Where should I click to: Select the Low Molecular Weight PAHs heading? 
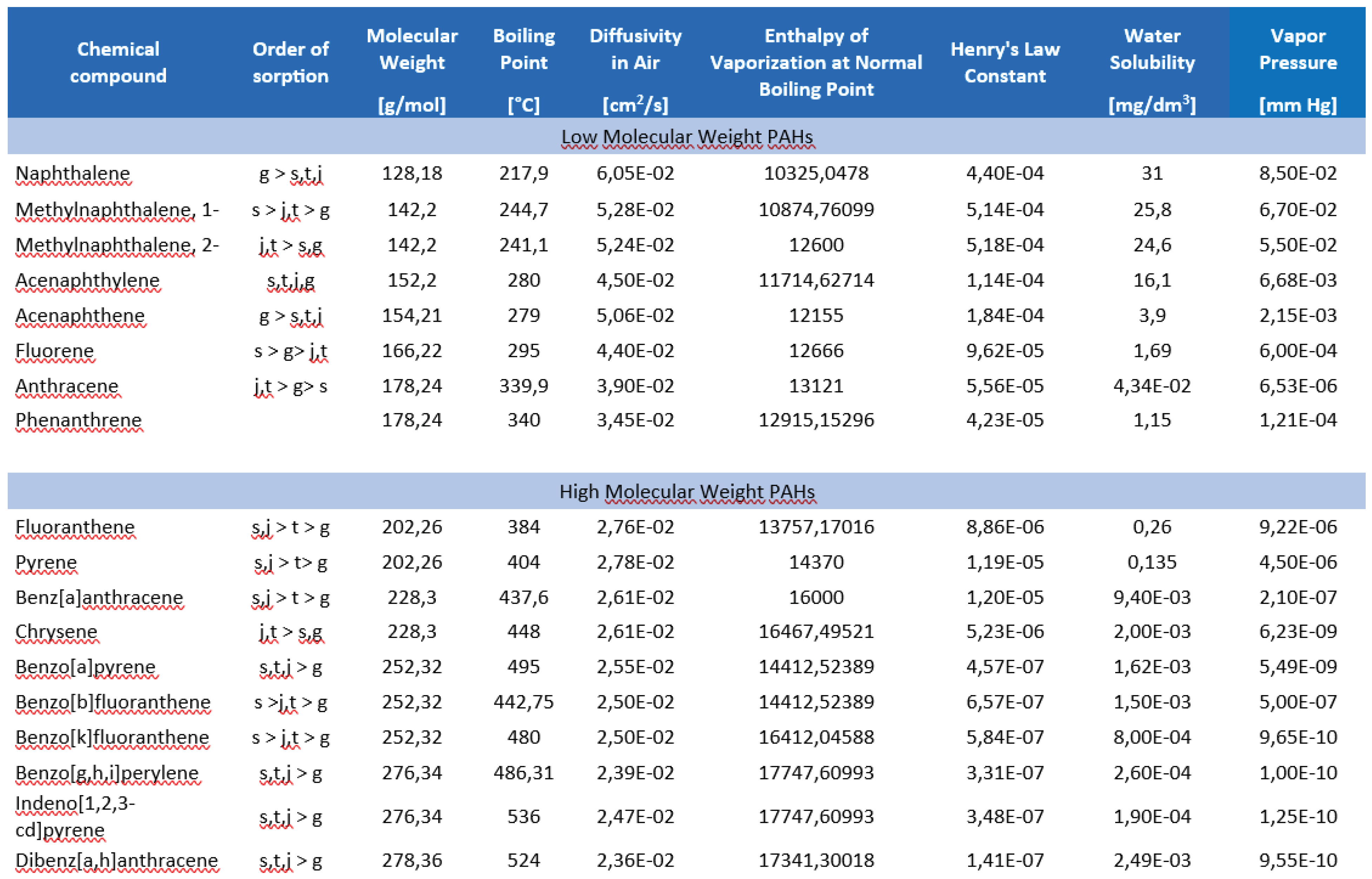[687, 137]
